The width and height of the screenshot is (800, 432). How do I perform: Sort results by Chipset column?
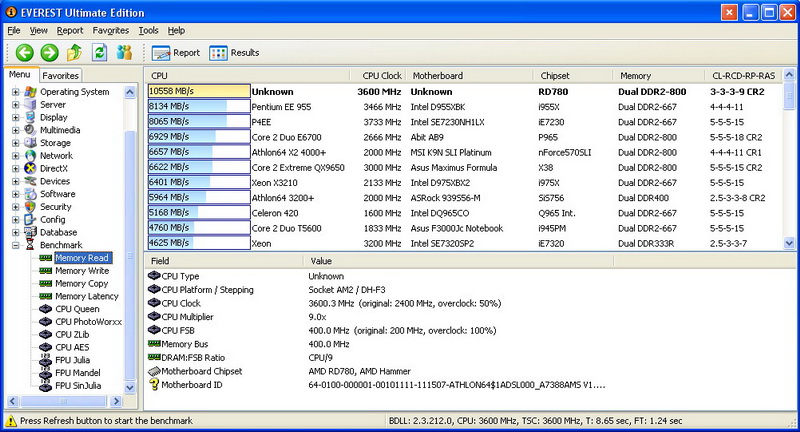[x=572, y=75]
